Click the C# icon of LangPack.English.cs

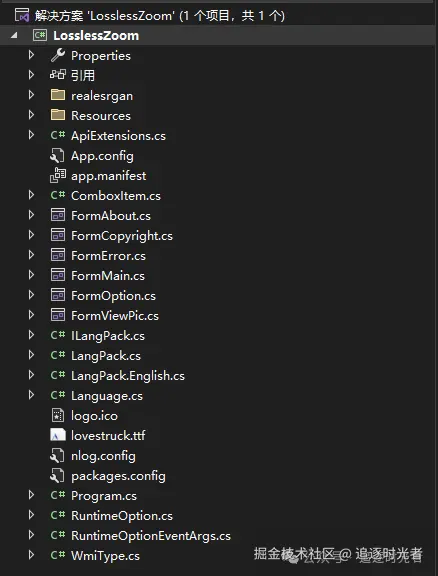[x=58, y=375]
